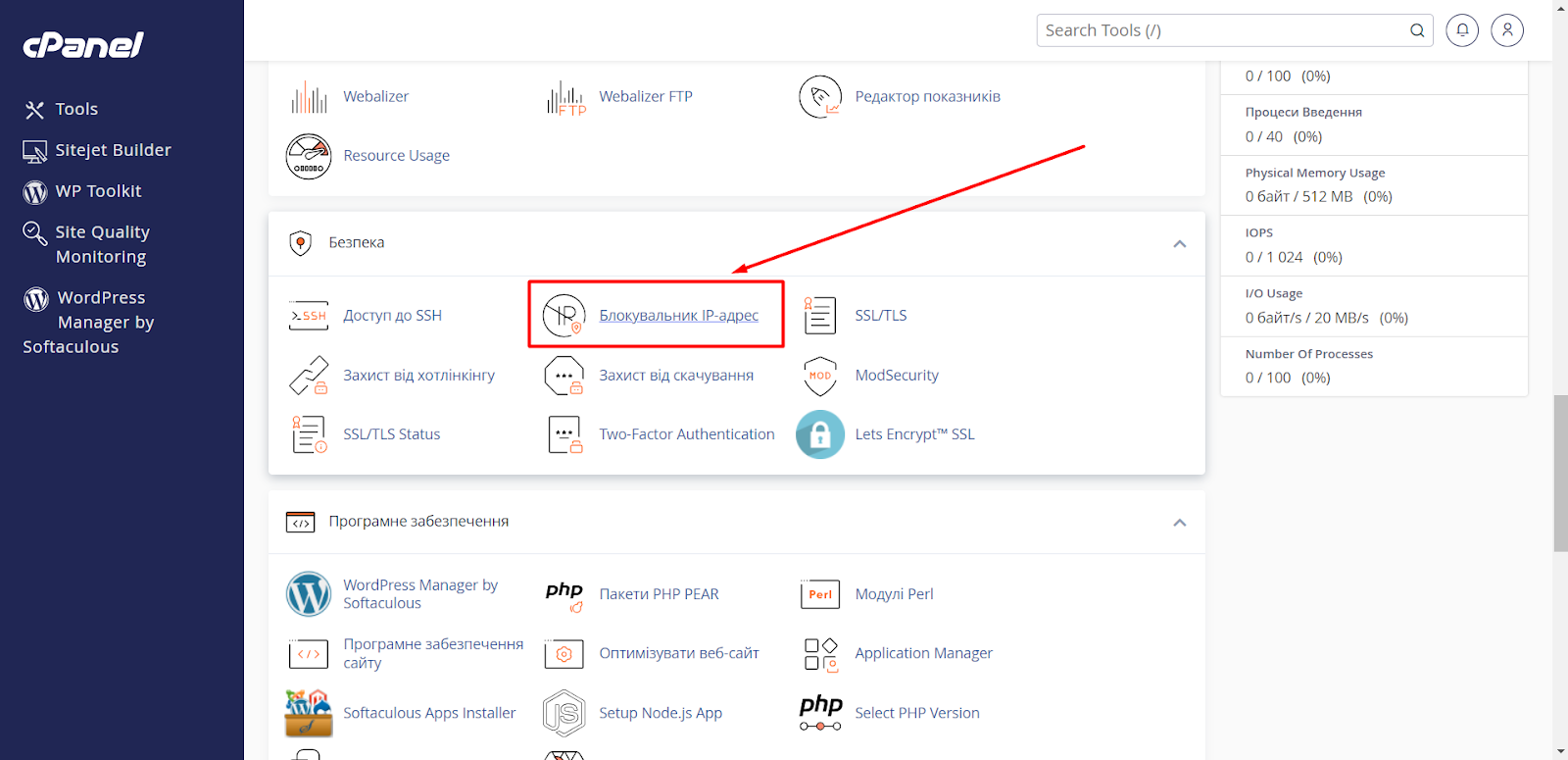Viewport: 1568px width, 760px height.
Task: Open the Доступ до SSH link
Action: tap(393, 316)
